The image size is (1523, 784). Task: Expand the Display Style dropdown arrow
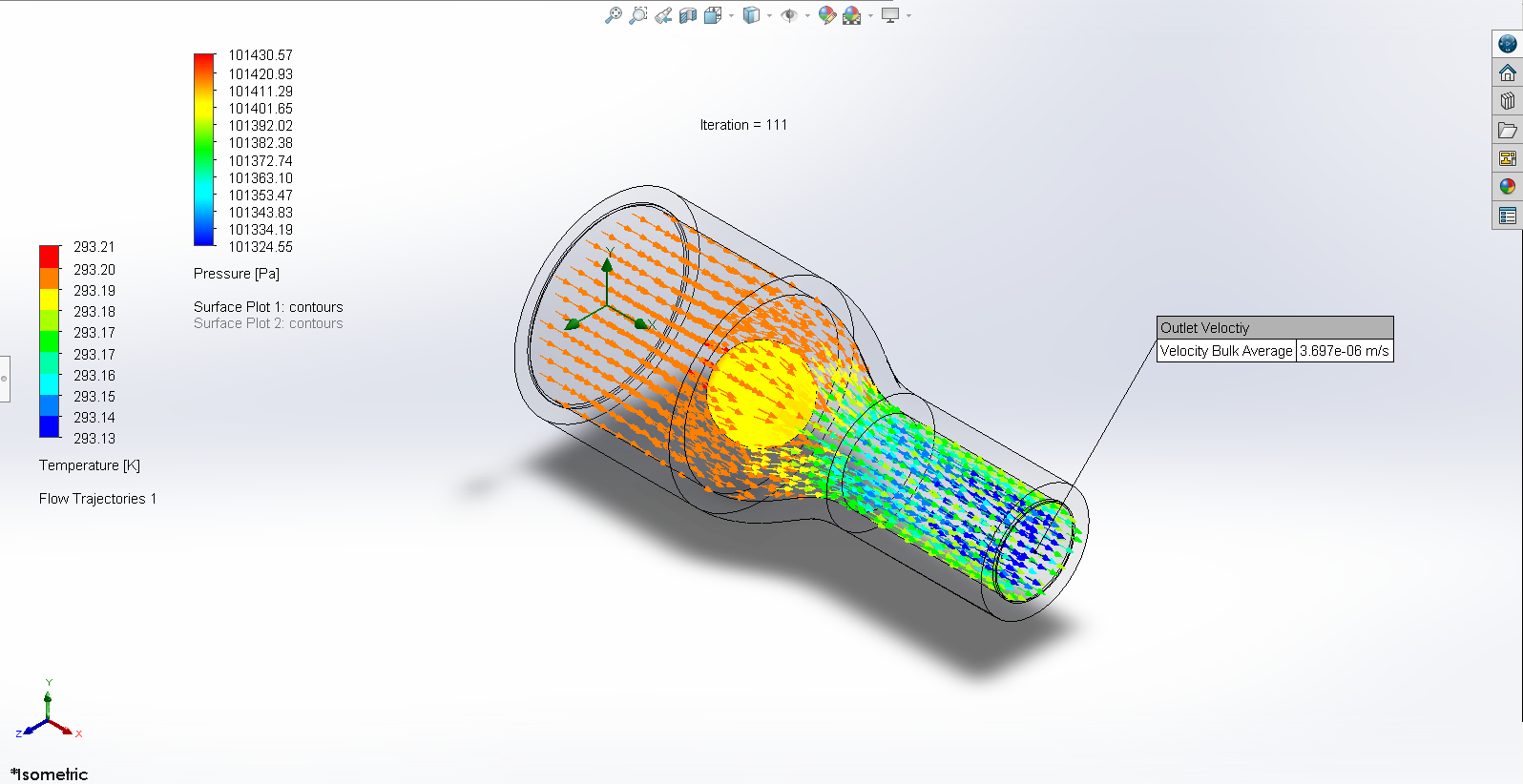click(769, 16)
